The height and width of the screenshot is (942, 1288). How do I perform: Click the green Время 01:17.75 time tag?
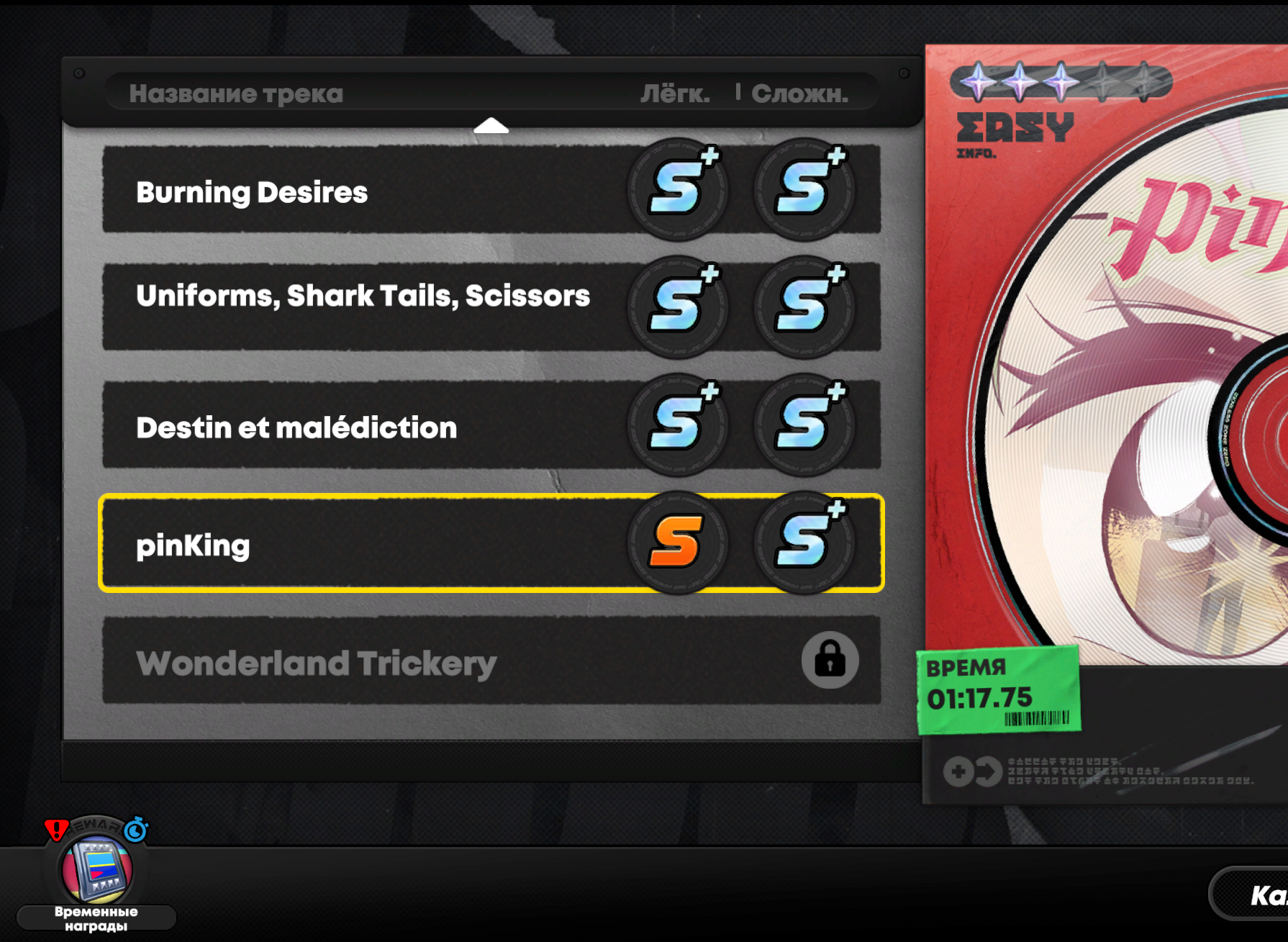998,690
